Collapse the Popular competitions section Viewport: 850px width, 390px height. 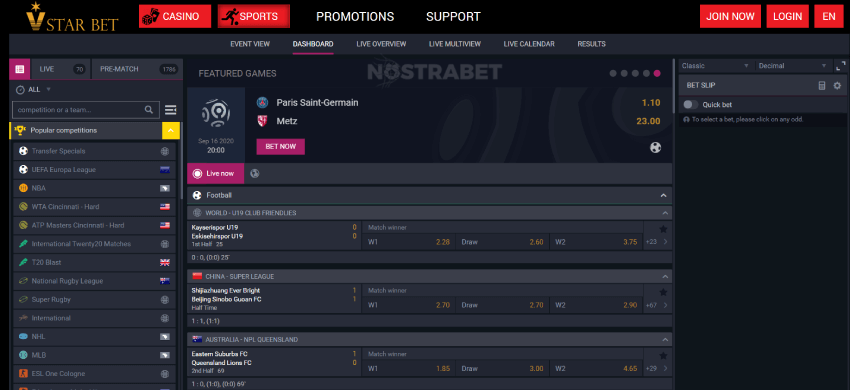pyautogui.click(x=171, y=131)
